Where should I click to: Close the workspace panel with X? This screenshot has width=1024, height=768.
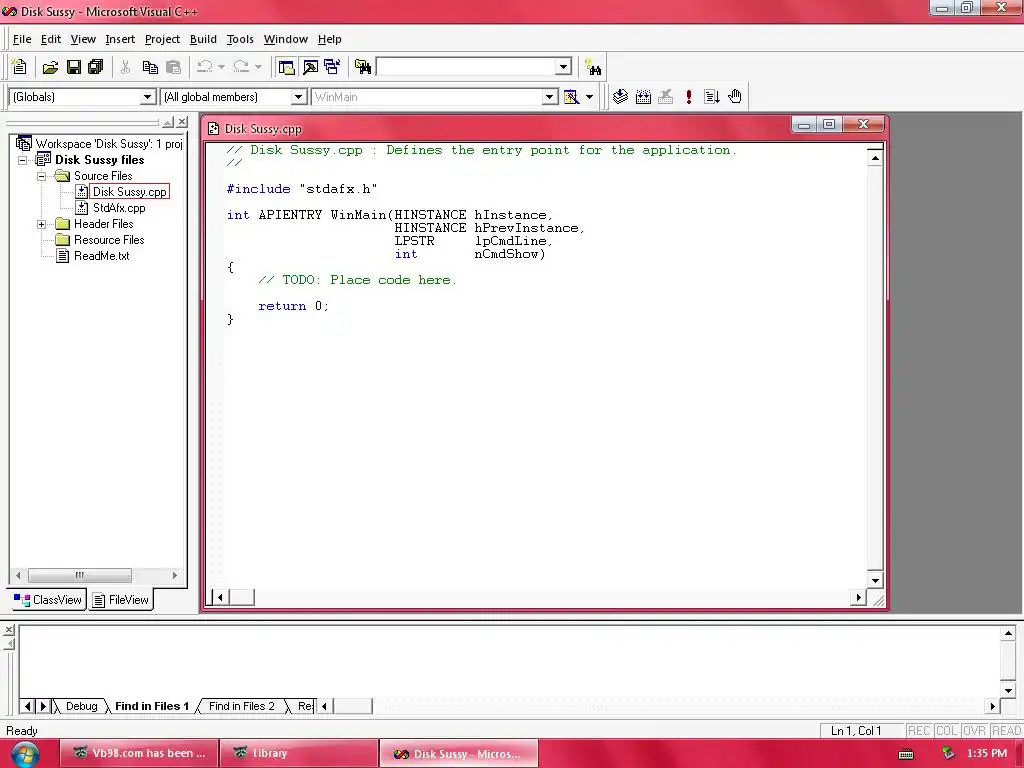(x=183, y=122)
